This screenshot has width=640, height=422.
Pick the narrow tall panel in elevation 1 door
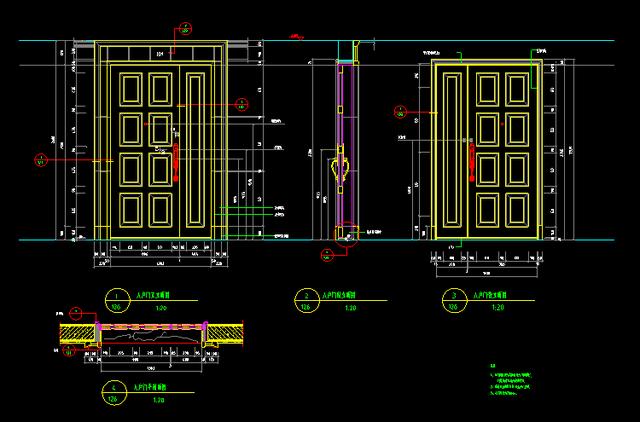pos(196,150)
